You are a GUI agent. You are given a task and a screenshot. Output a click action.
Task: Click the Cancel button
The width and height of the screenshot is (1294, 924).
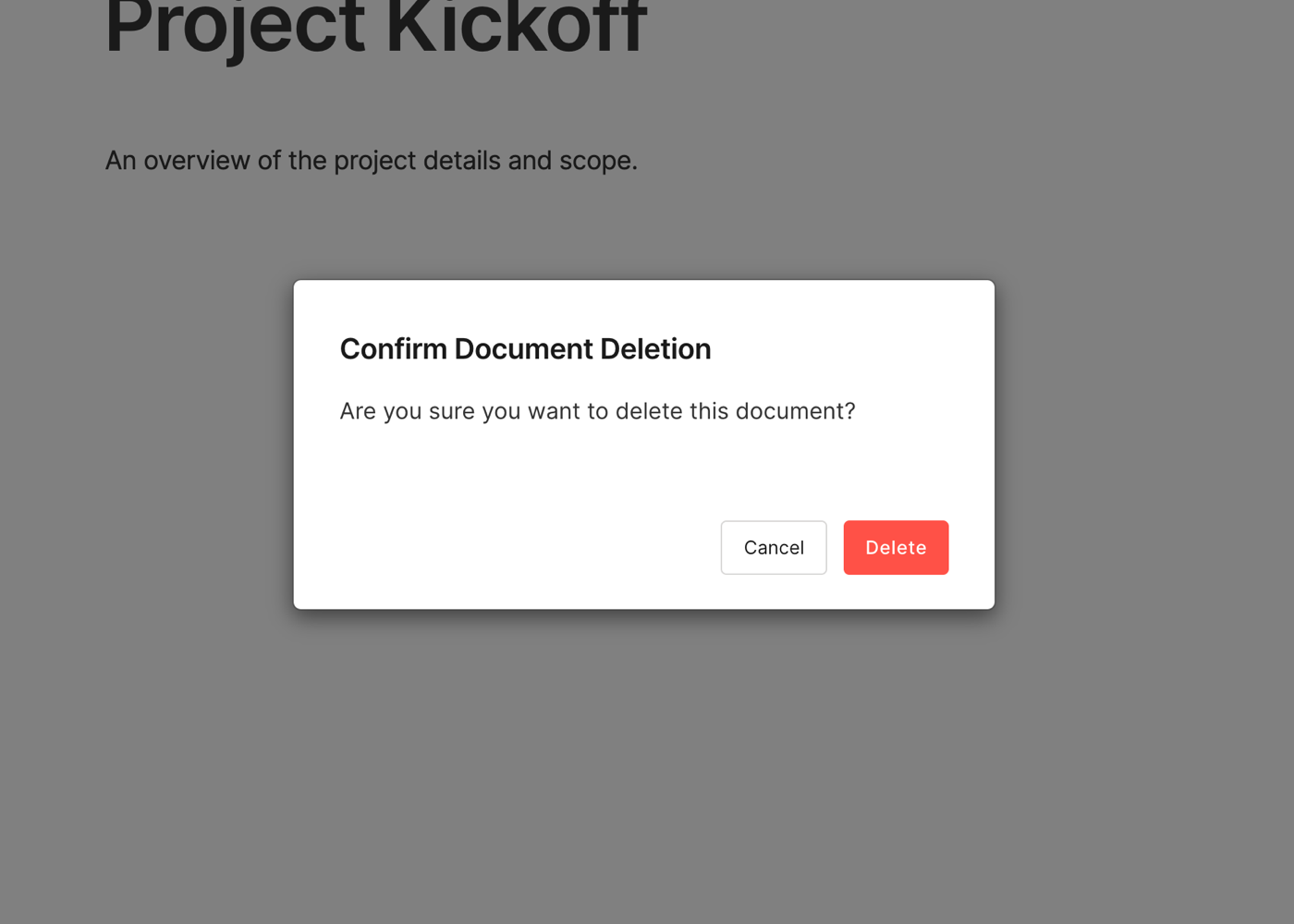[774, 548]
